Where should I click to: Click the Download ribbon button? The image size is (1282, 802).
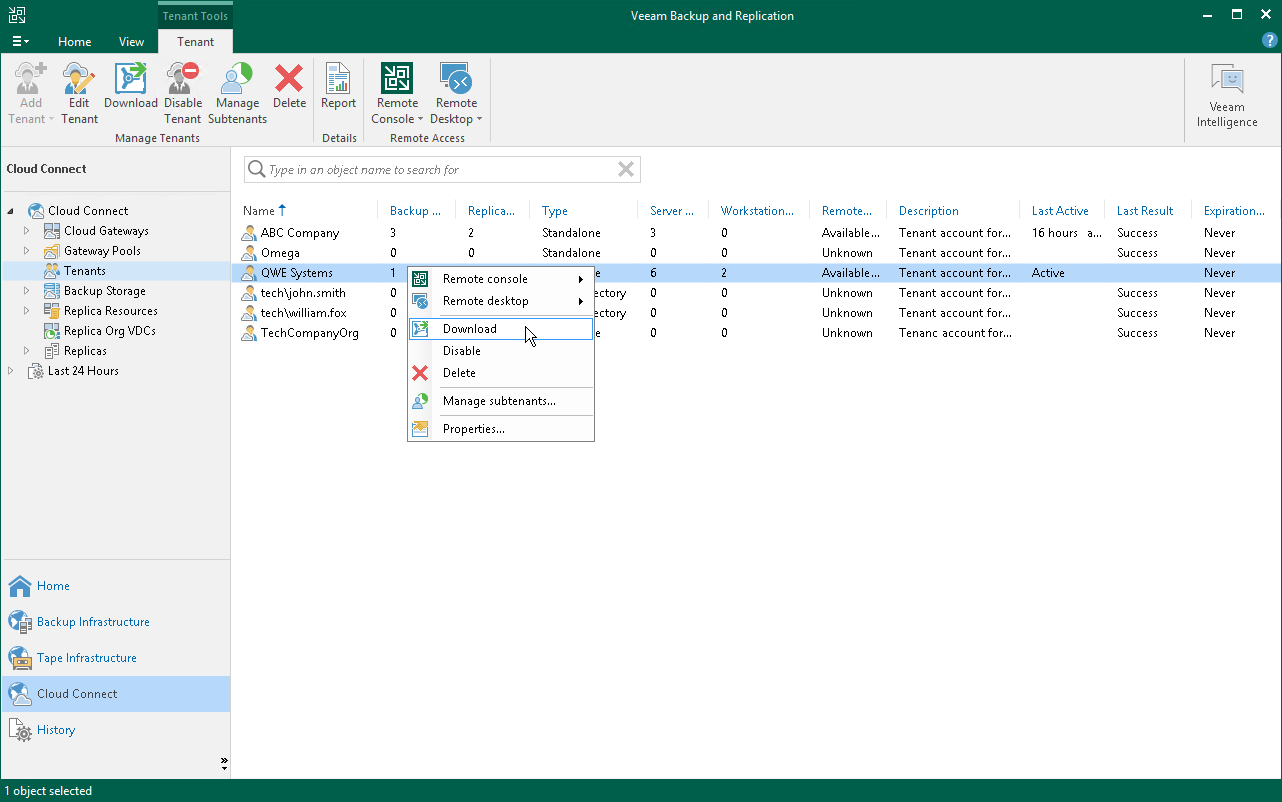131,92
